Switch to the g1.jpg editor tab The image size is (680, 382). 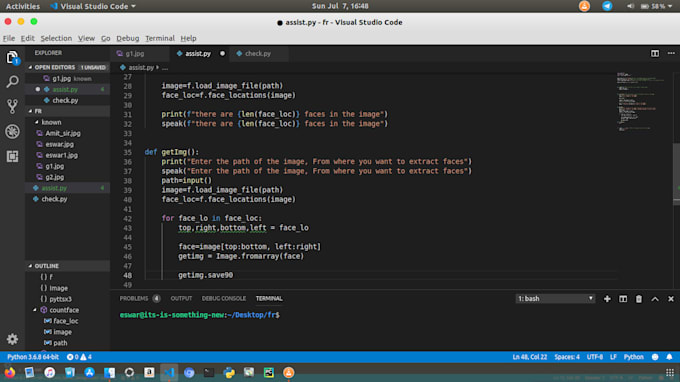click(139, 54)
